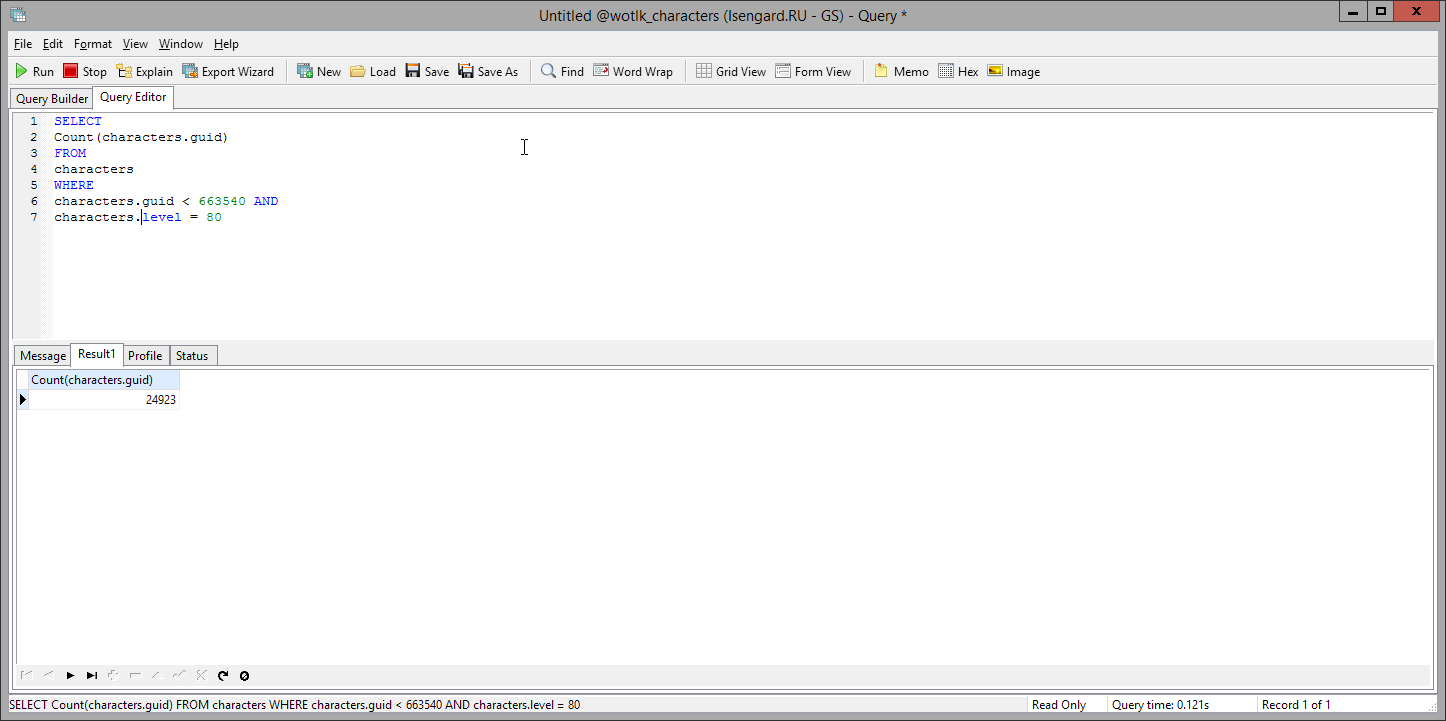The width and height of the screenshot is (1446, 721).
Task: Stop the query execution
Action: pos(85,71)
